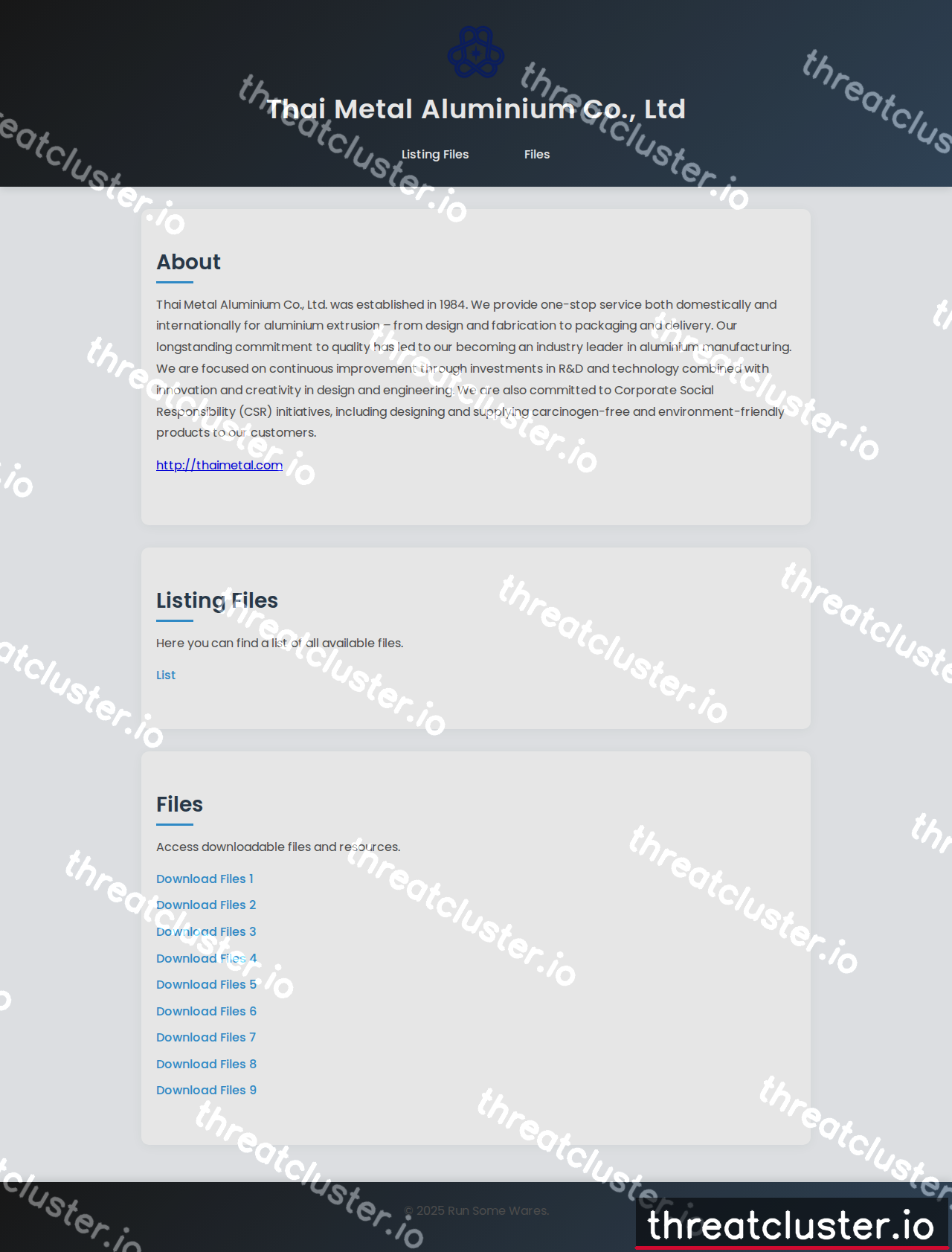This screenshot has width=952, height=1252.
Task: Click Download Files 1
Action: tap(205, 879)
